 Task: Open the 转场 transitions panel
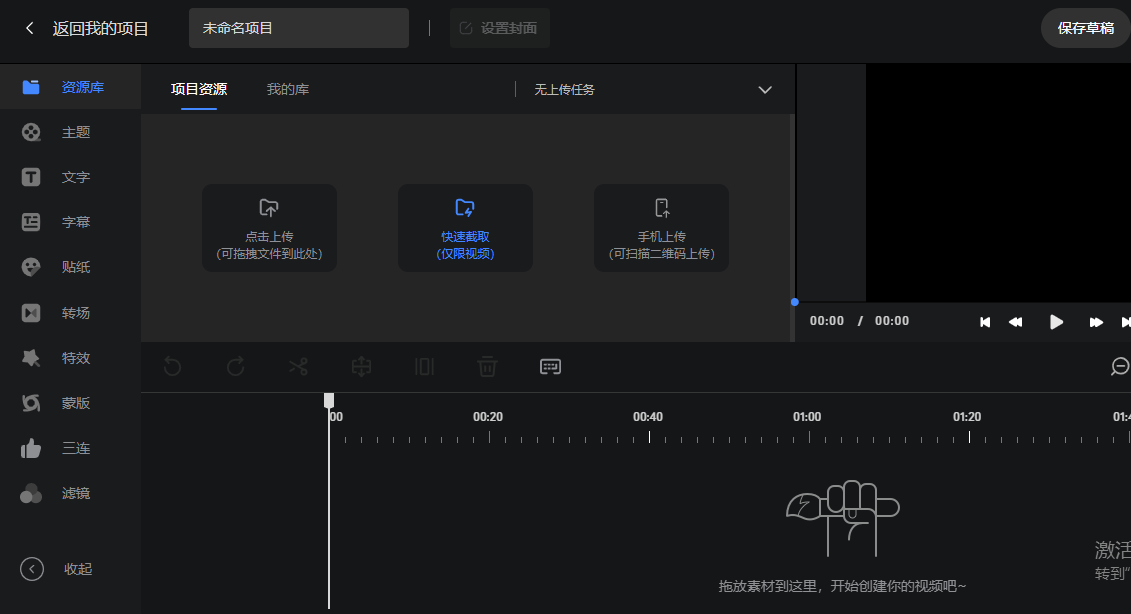[70, 313]
